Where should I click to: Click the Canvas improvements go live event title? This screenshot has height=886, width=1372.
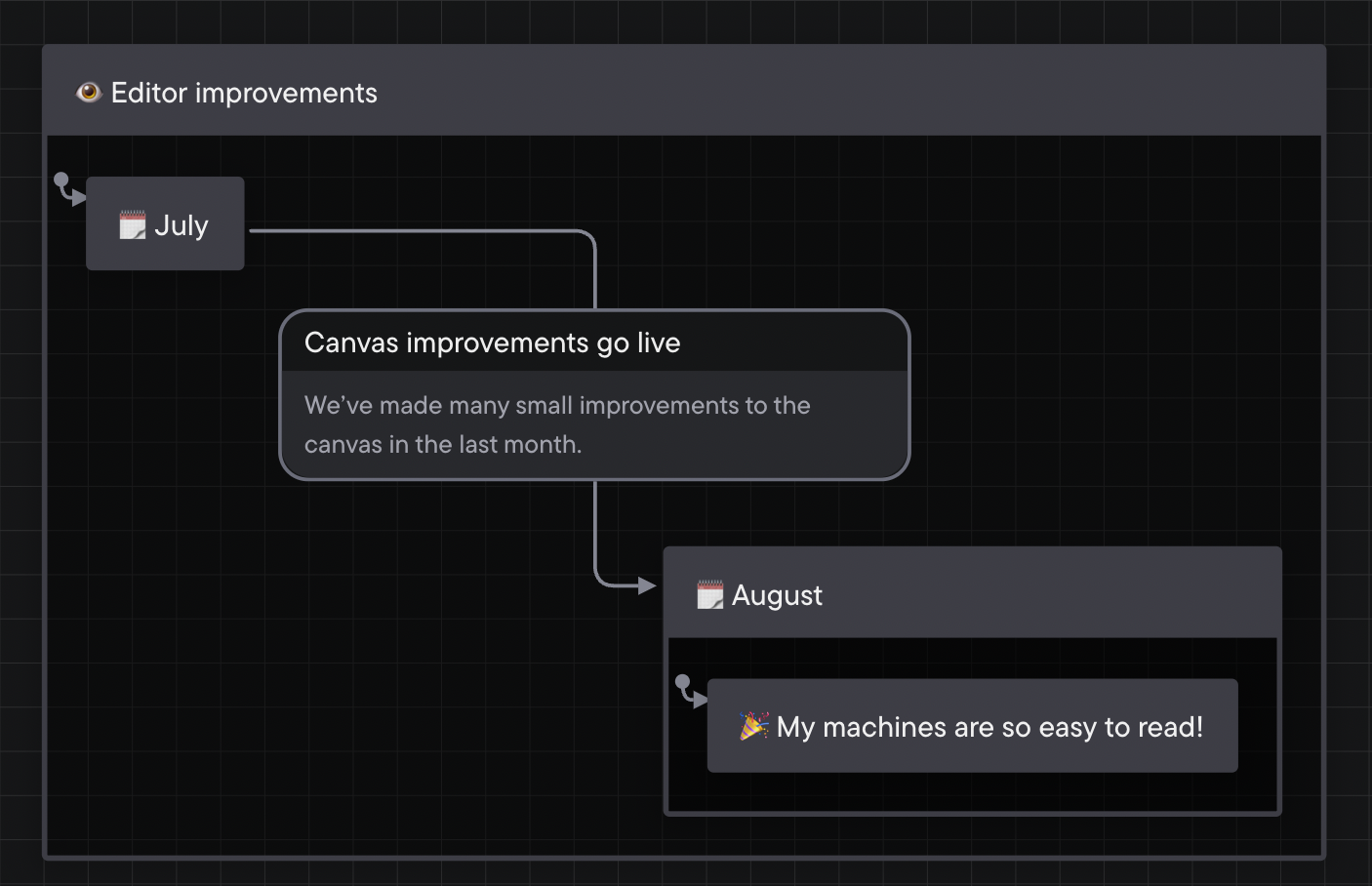[493, 342]
